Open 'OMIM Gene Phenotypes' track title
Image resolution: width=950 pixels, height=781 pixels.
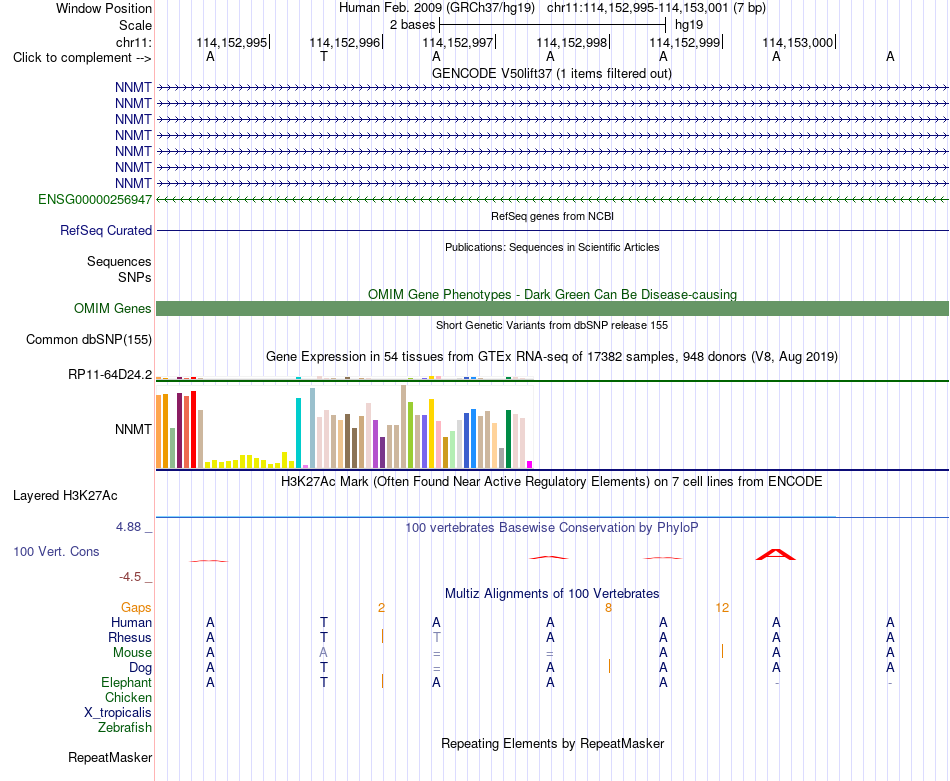[x=552, y=294]
